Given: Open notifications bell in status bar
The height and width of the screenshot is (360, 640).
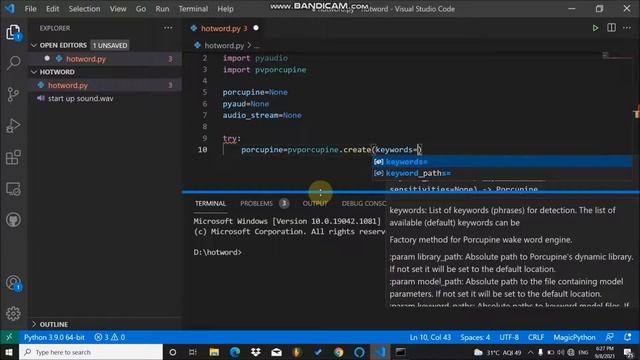Looking at the screenshot, I should [628, 337].
